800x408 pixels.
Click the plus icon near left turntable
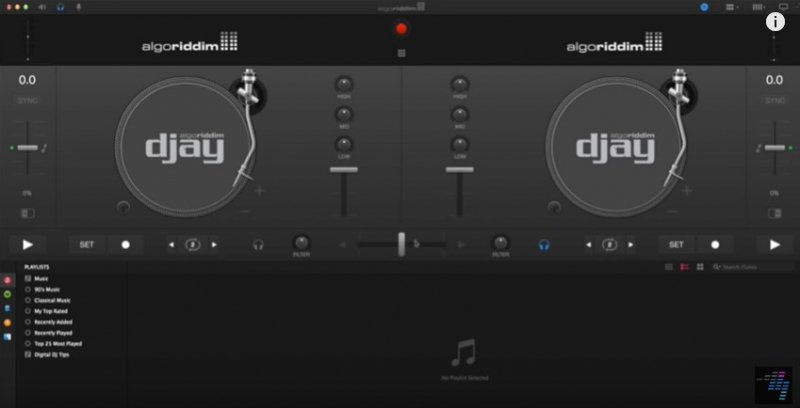pyautogui.click(x=260, y=191)
